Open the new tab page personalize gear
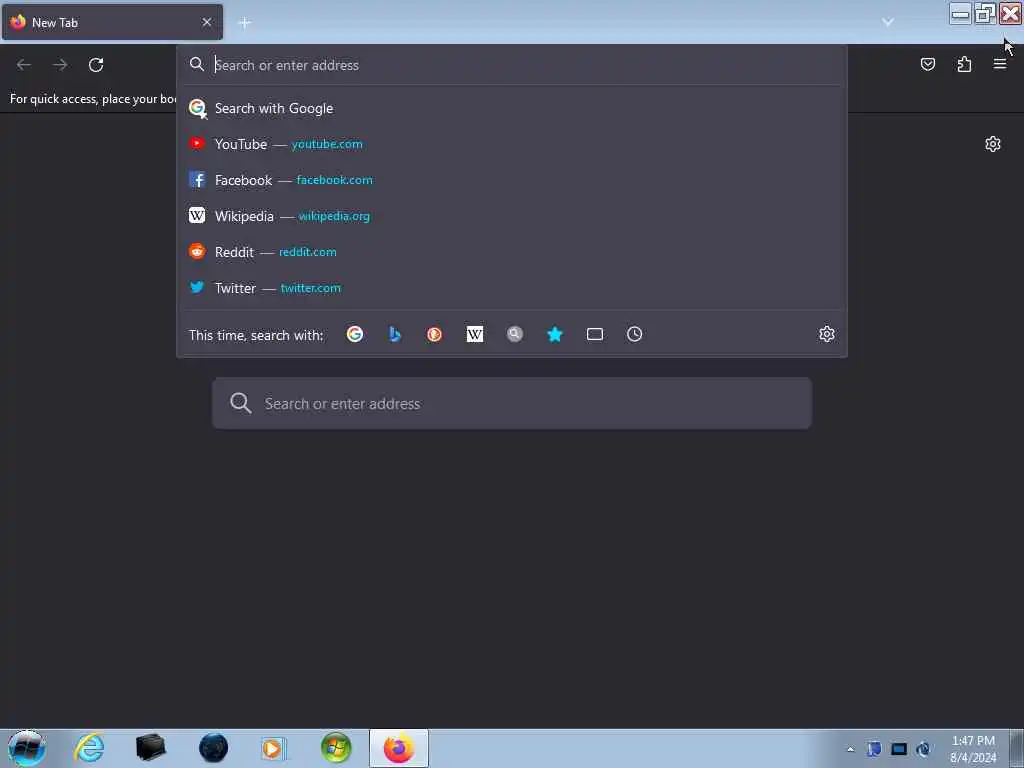 pos(993,144)
